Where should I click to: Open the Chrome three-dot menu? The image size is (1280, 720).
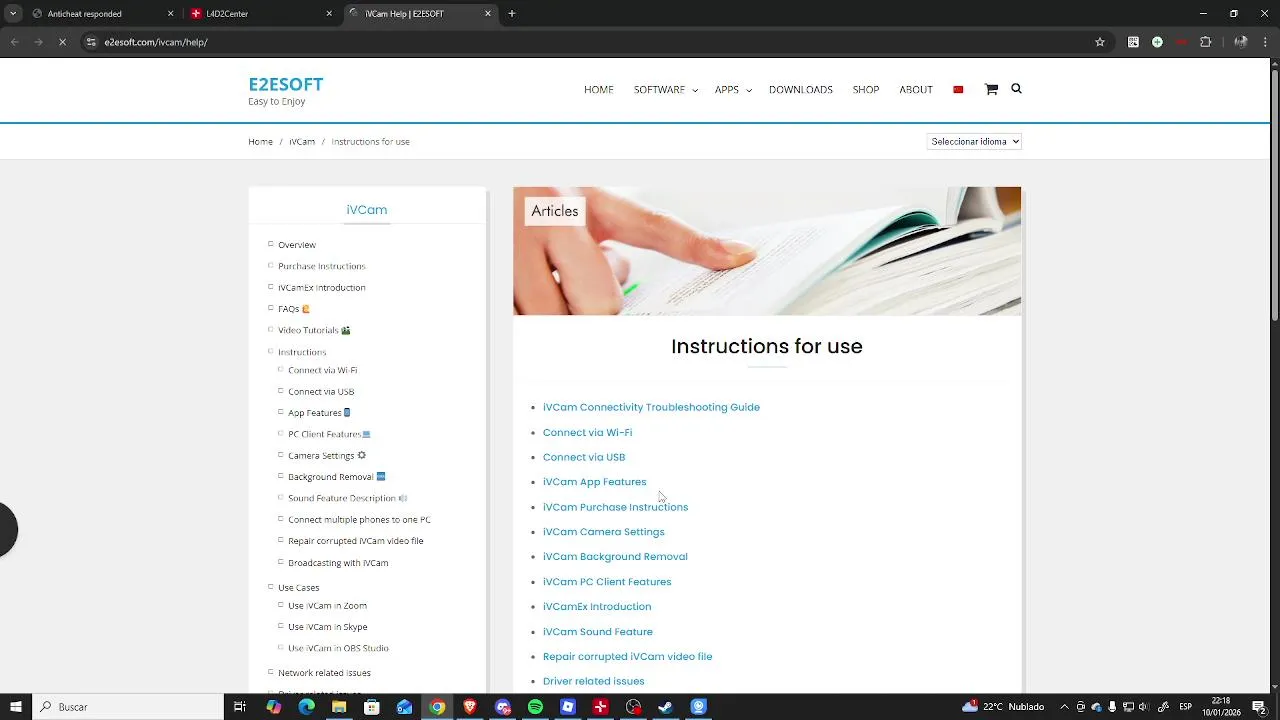click(x=1265, y=42)
